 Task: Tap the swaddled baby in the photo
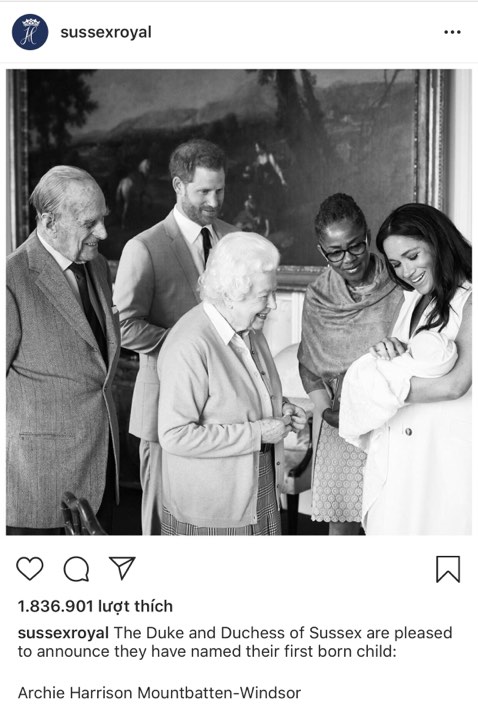(398, 382)
